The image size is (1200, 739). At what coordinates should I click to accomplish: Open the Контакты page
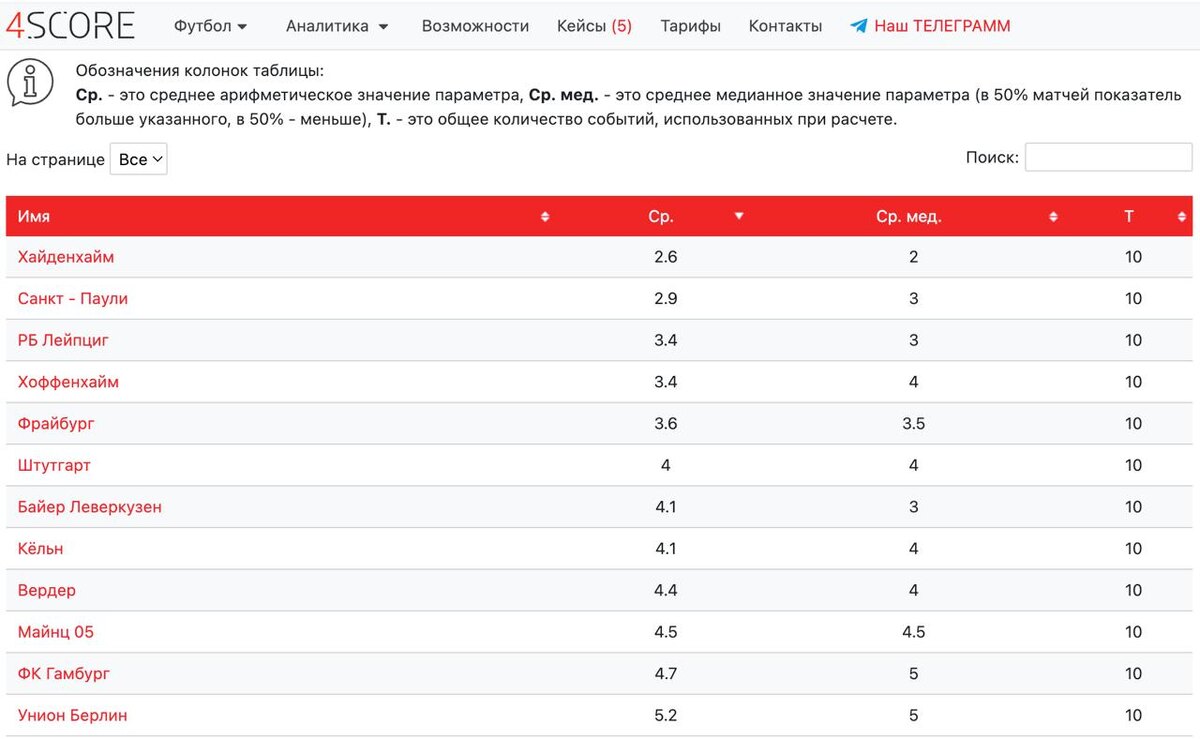785,26
